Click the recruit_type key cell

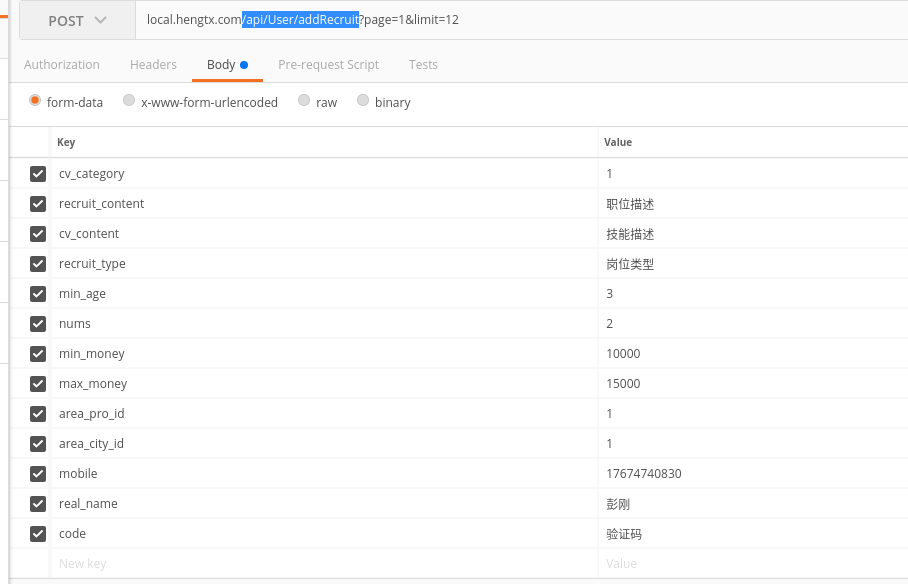(324, 264)
